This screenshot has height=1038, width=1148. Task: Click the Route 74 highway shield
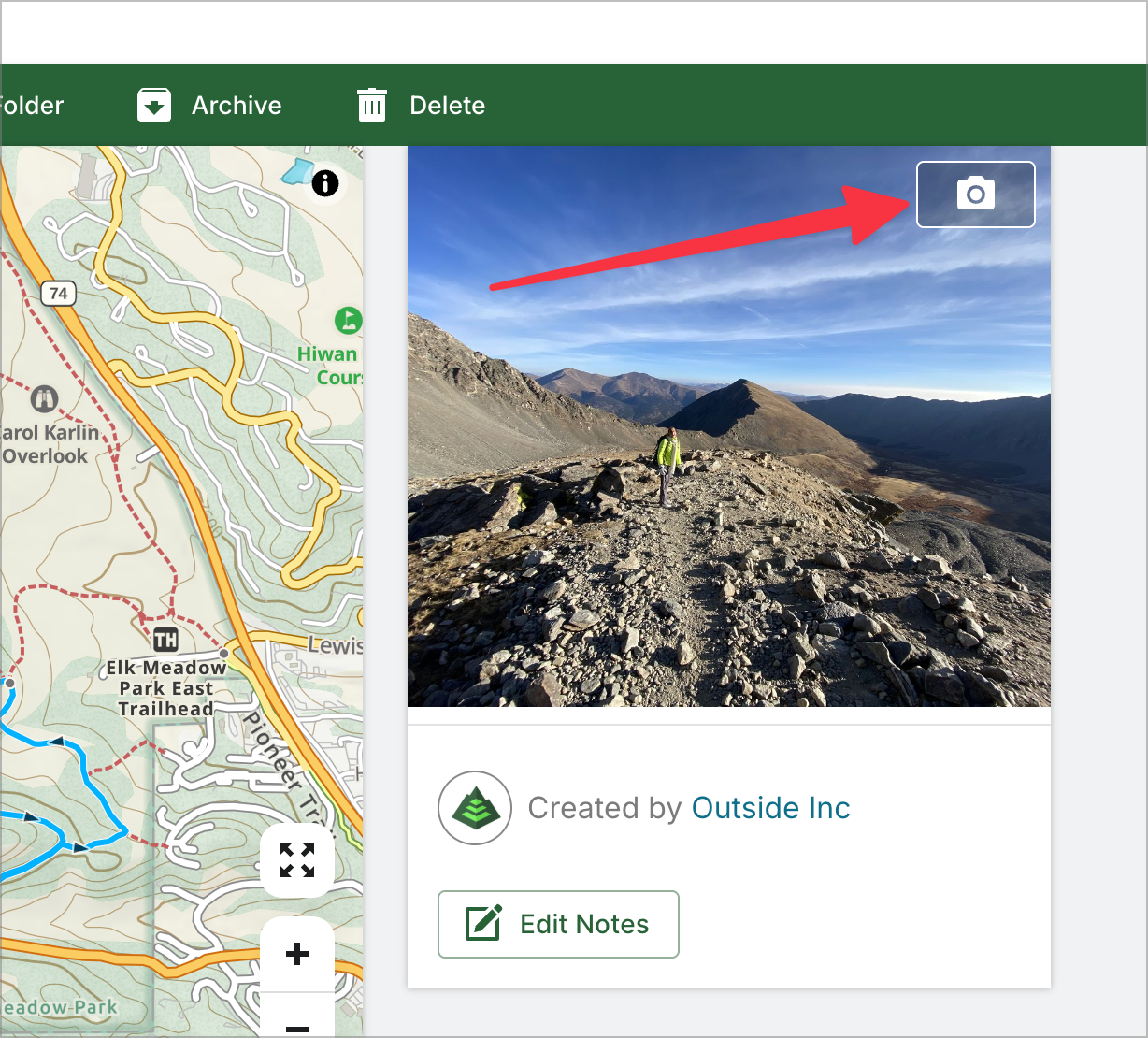pos(58,294)
